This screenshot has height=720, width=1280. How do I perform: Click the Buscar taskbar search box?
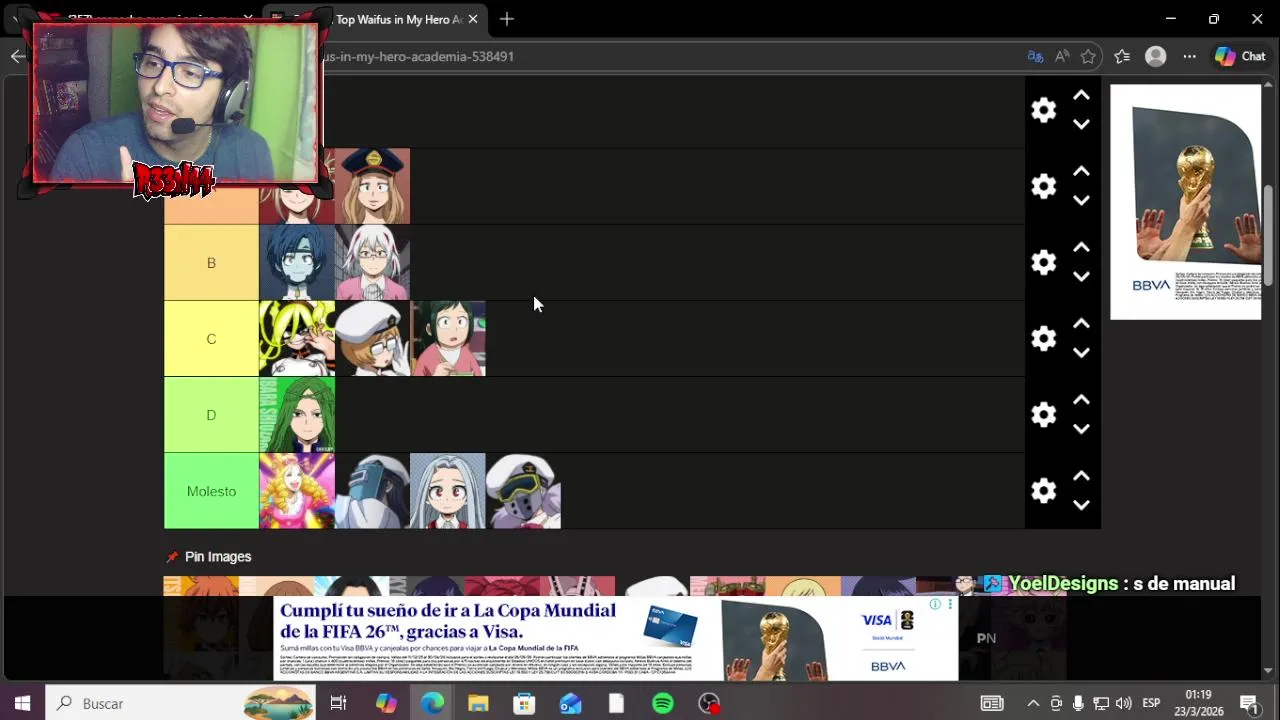(x=180, y=703)
